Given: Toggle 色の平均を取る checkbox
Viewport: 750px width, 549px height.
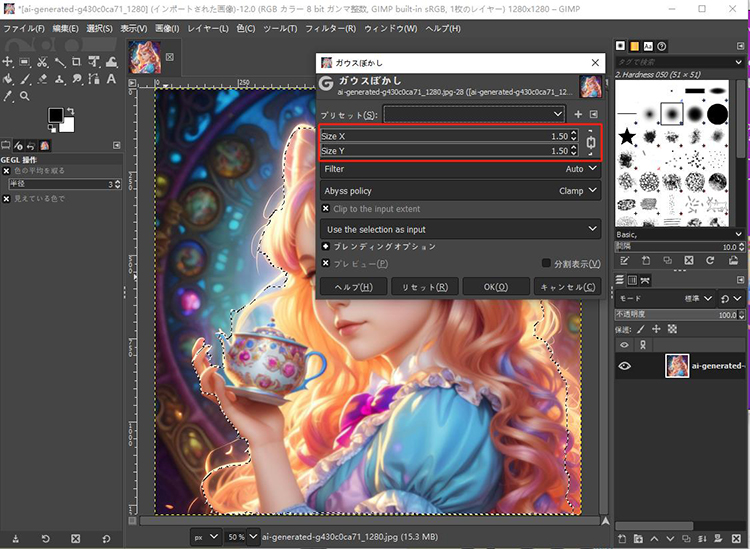Looking at the screenshot, I should point(6,171).
